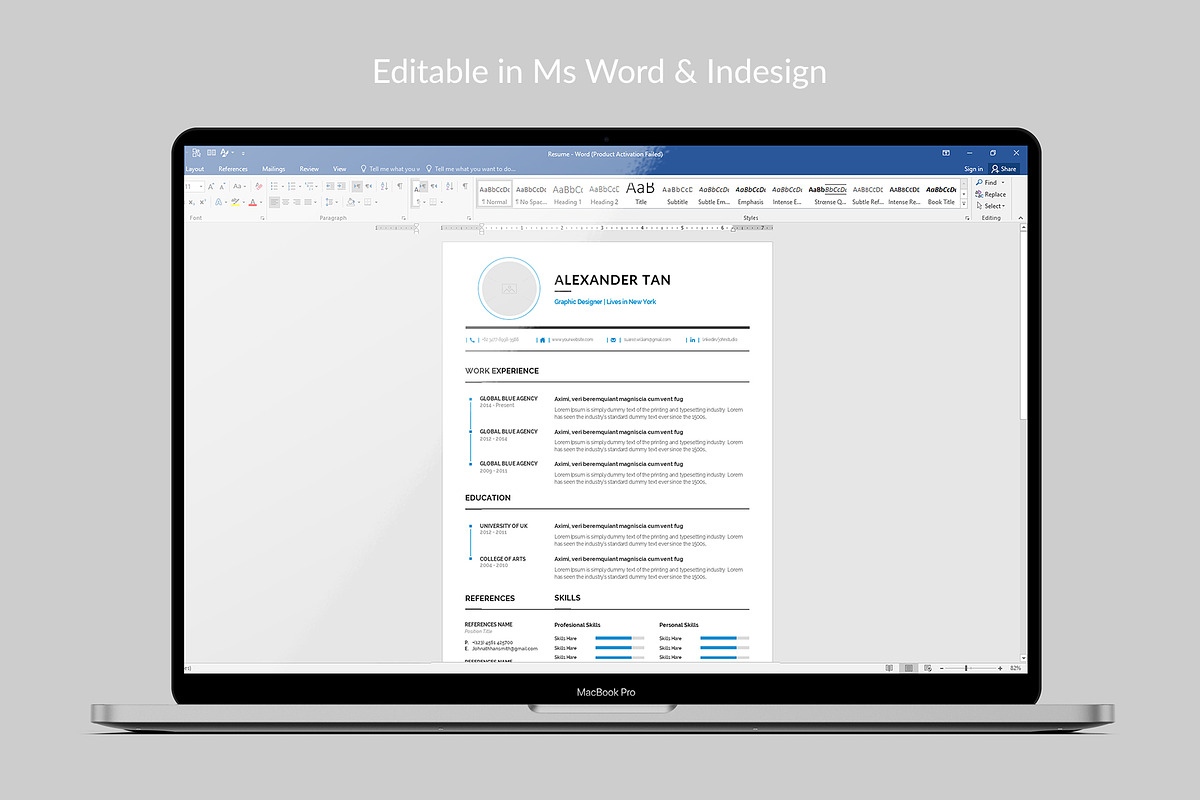Toggle Subscript formatting
This screenshot has width=1200, height=800.
(x=191, y=202)
